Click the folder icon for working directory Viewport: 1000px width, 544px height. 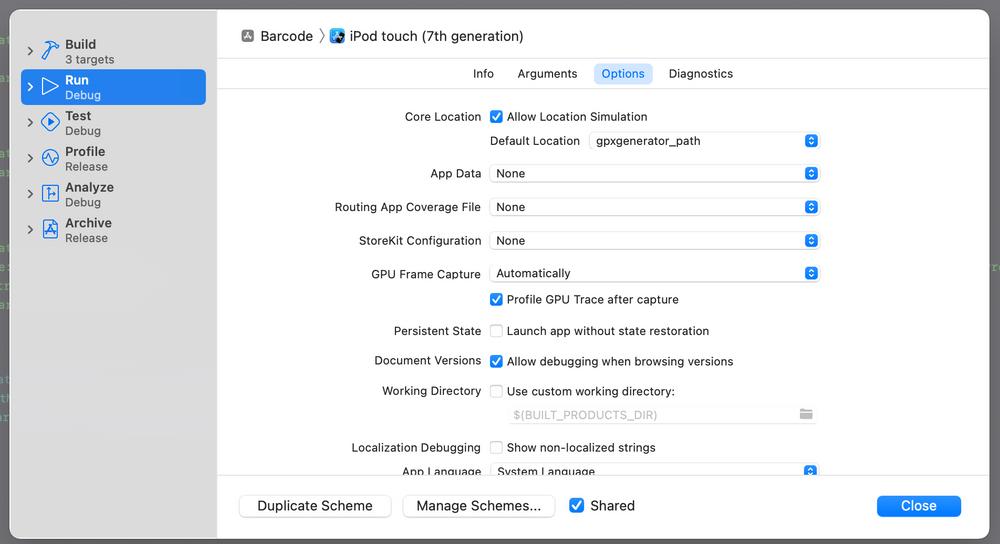pyautogui.click(x=806, y=414)
